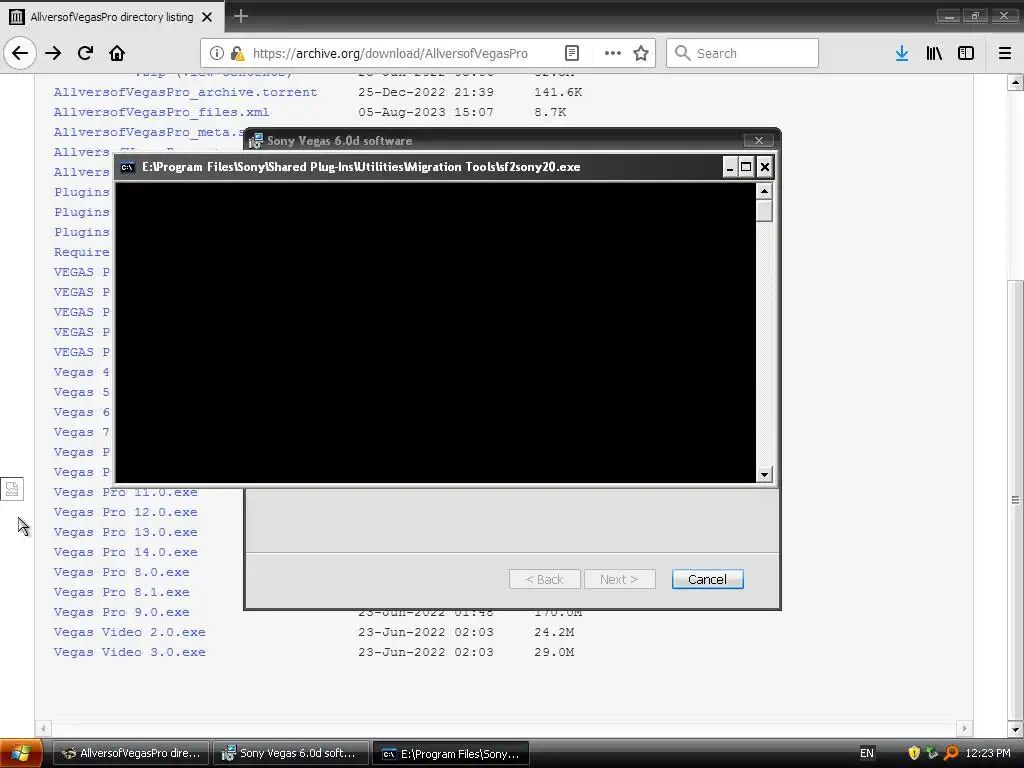
Task: Switch to E:\Program Files\Sony taskbar button
Action: [451, 753]
